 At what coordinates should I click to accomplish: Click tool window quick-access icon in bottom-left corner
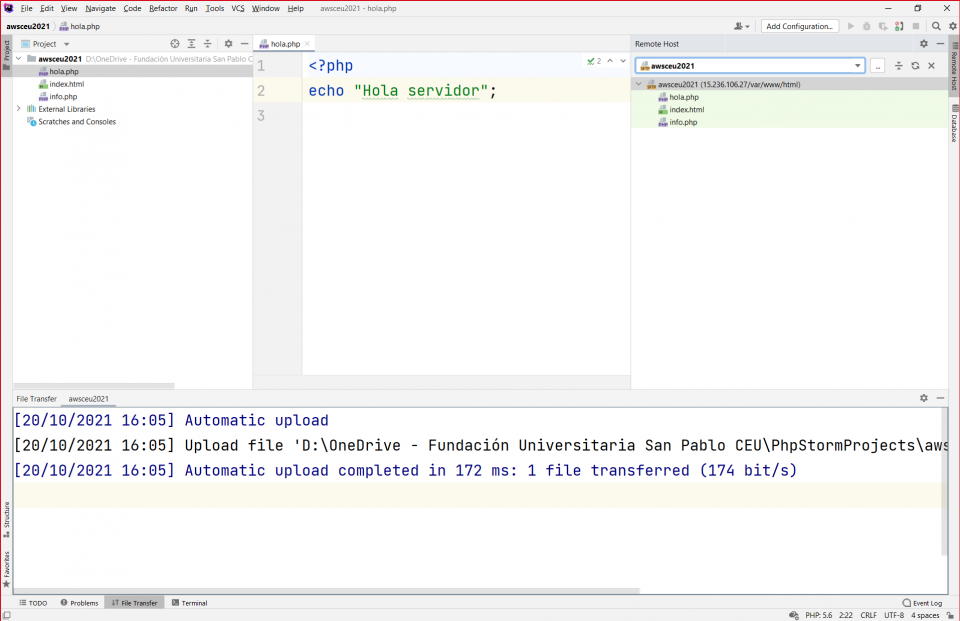point(7,615)
